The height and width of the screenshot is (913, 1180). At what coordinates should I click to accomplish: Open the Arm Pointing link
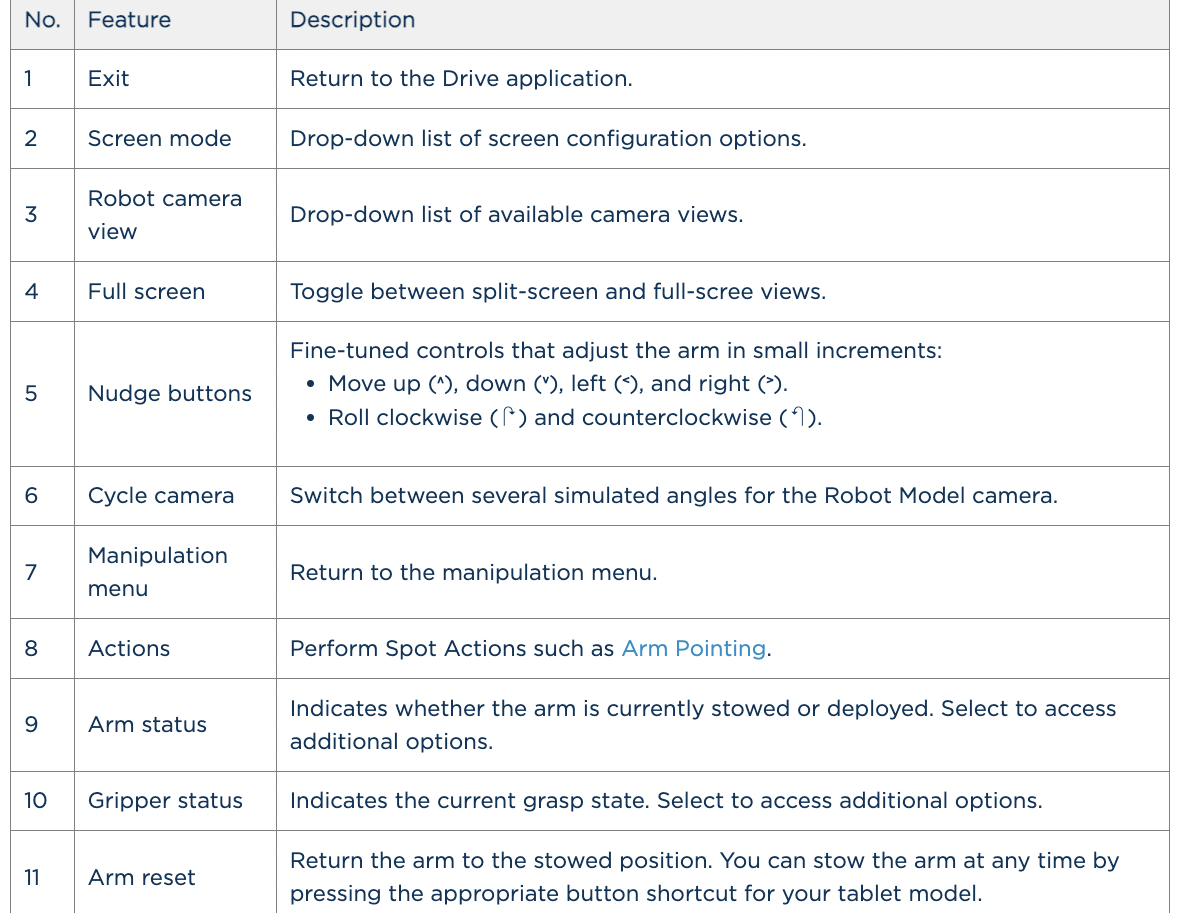pos(693,648)
